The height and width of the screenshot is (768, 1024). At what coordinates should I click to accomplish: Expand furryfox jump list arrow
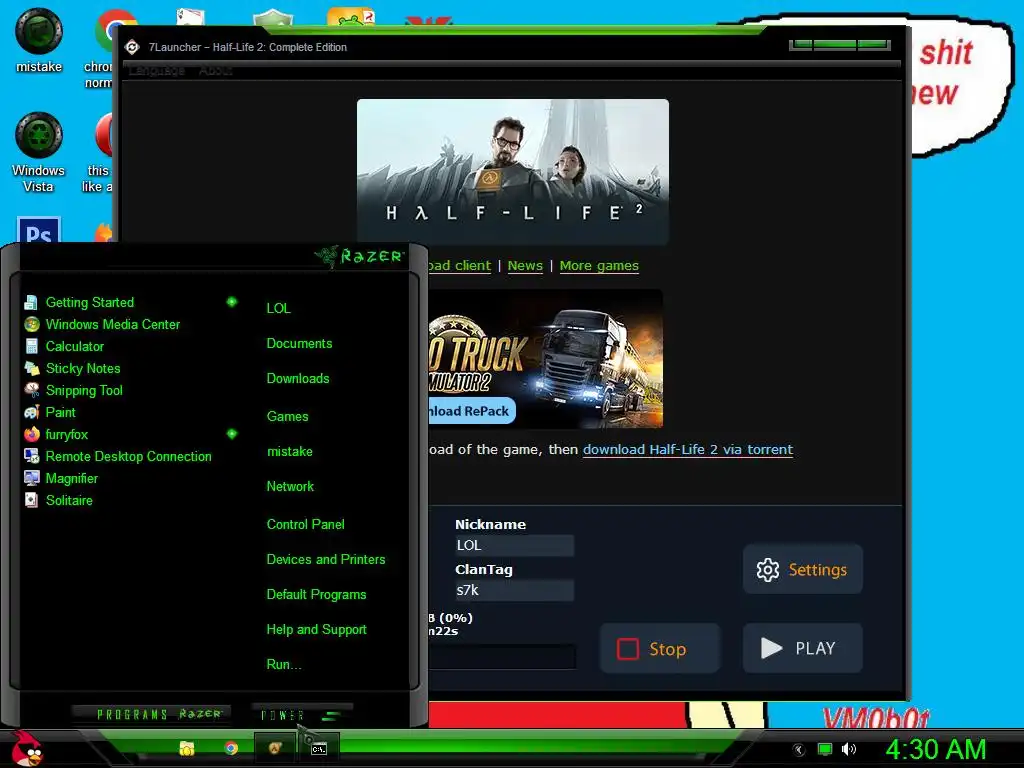232,434
